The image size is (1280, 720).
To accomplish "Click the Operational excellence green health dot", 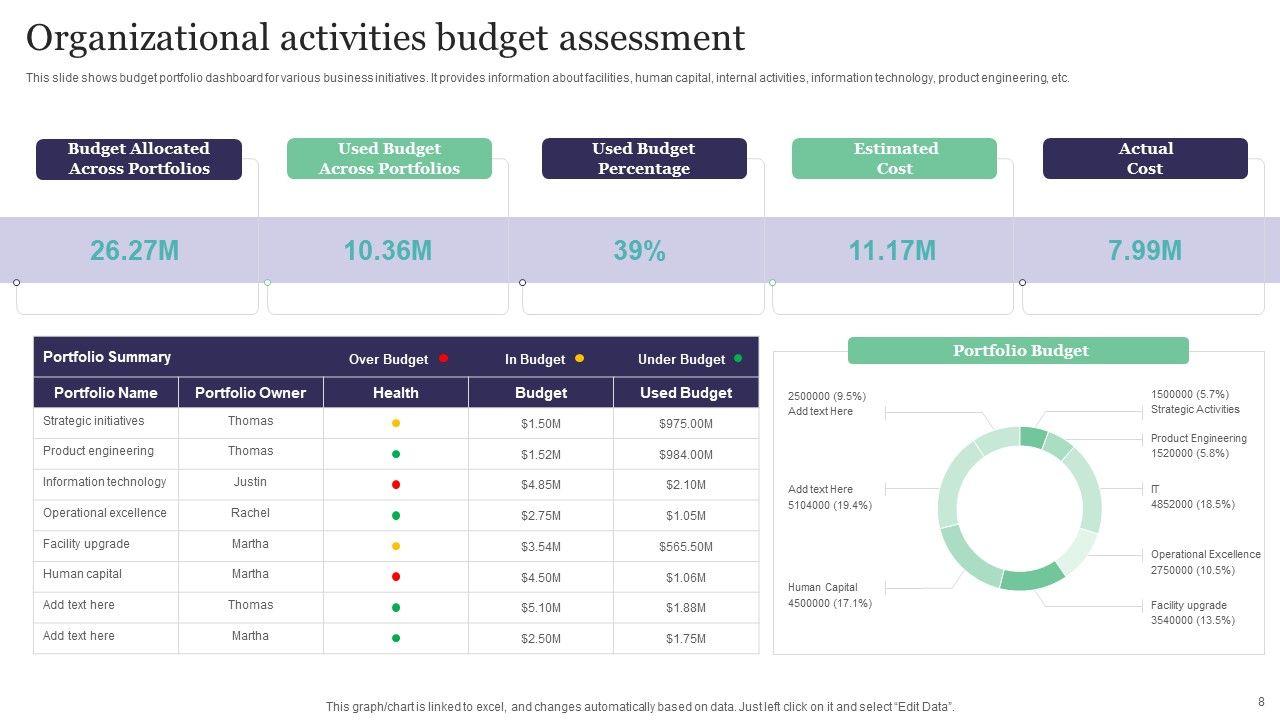I will tap(396, 516).
